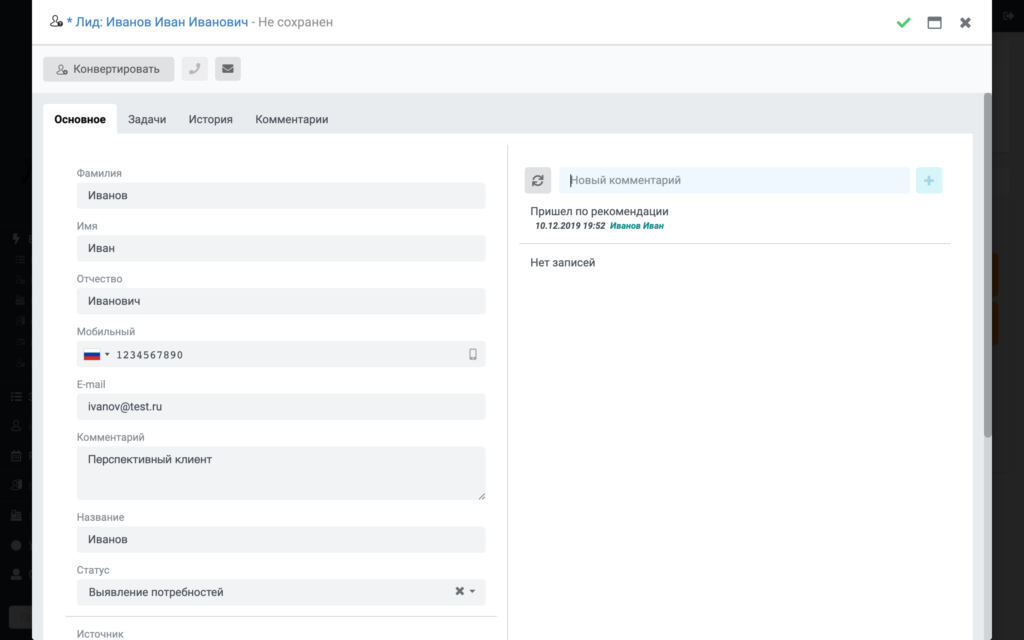Add new comment with plus button
The height and width of the screenshot is (640, 1024).
pyautogui.click(x=929, y=180)
